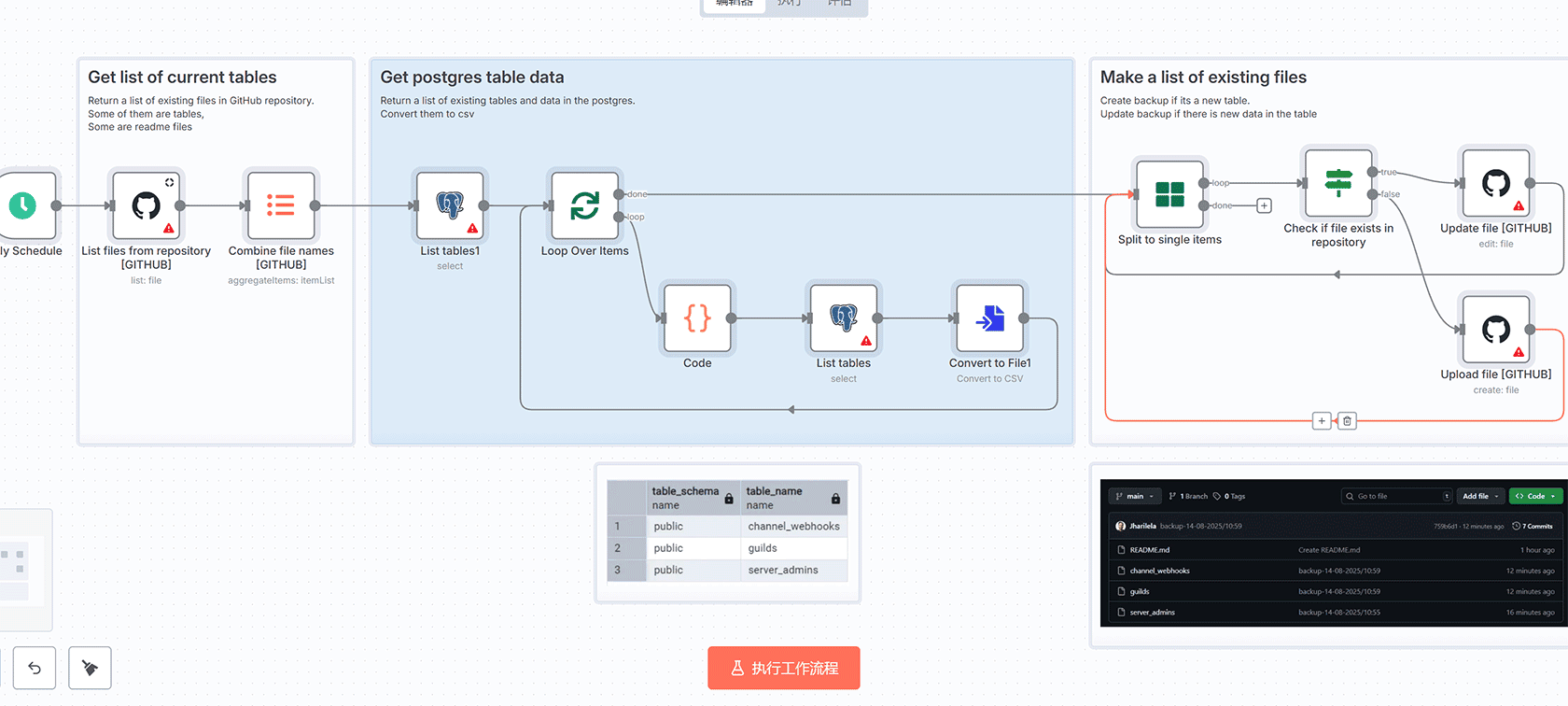
Task: Select the Update file GitHub node
Action: coord(1495,183)
